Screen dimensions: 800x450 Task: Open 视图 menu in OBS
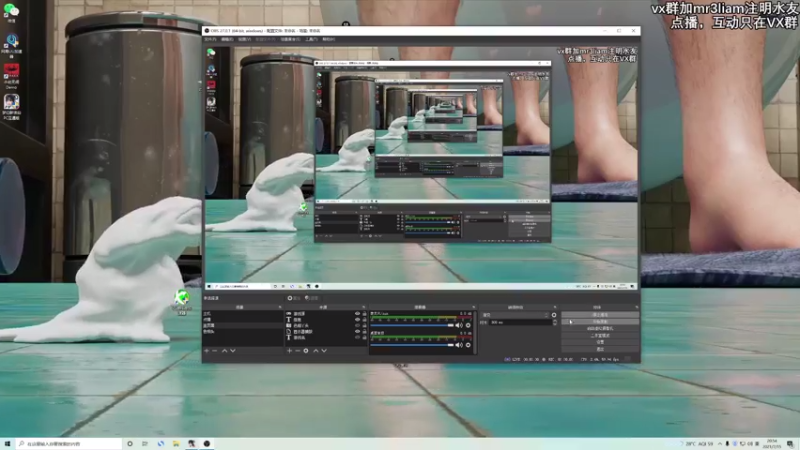(244, 39)
